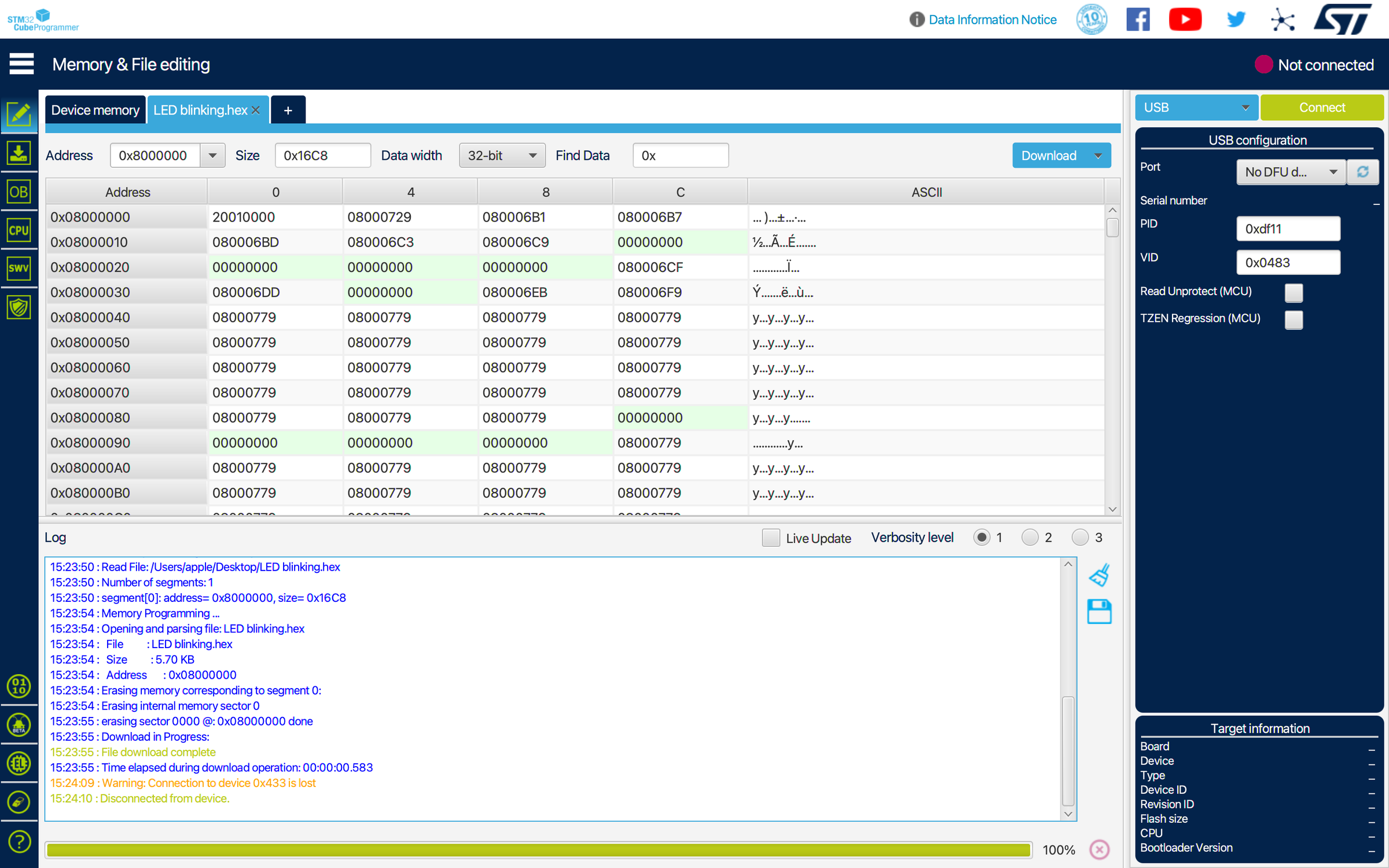Open Option Bytes (OB) panel

pos(19,192)
